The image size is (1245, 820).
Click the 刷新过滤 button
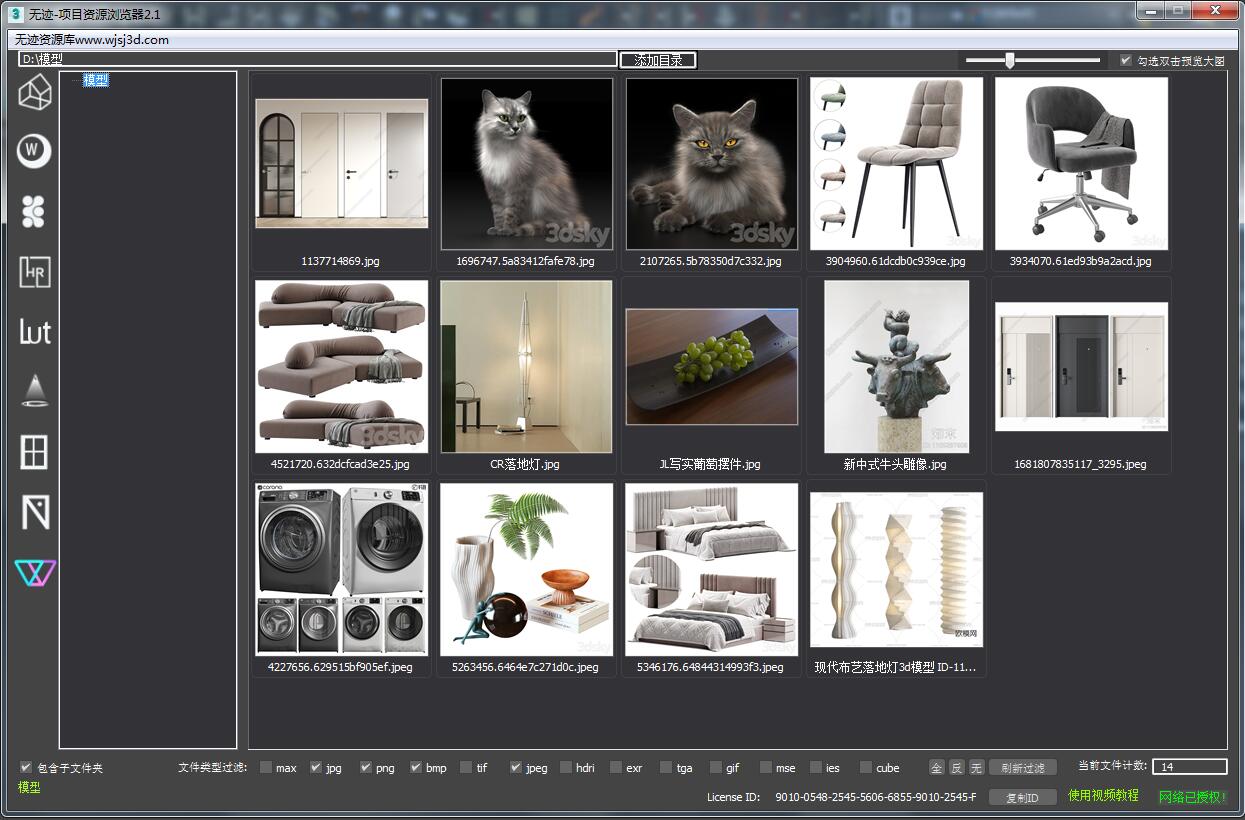click(x=1022, y=768)
